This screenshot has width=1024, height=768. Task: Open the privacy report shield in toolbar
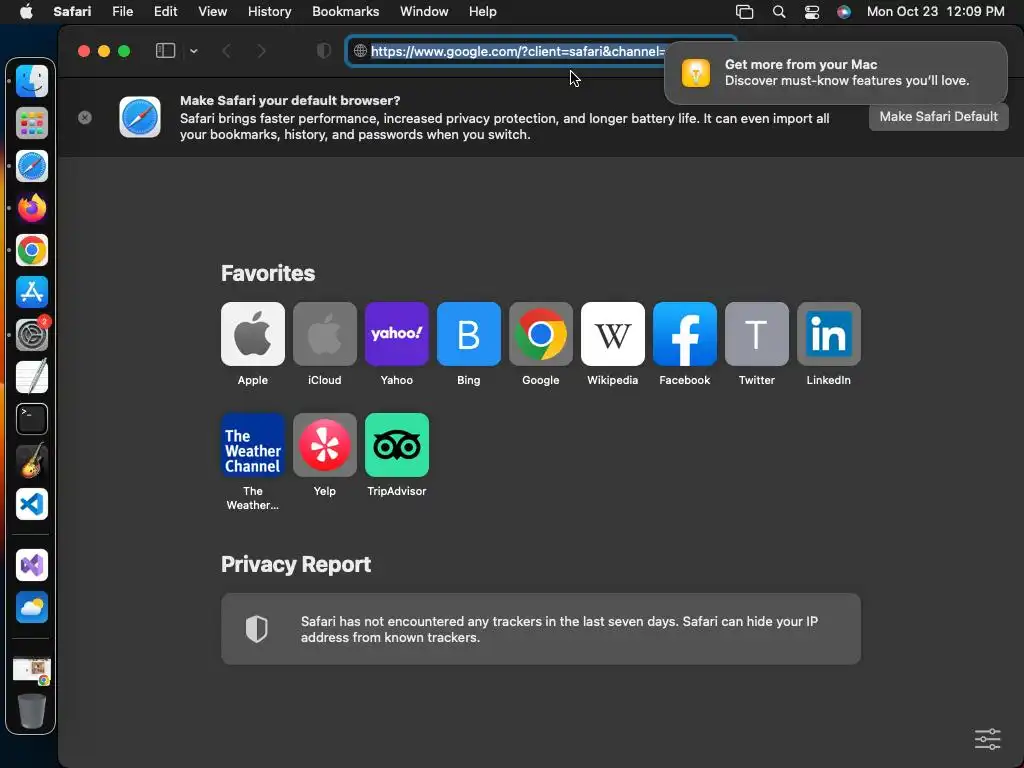click(323, 51)
